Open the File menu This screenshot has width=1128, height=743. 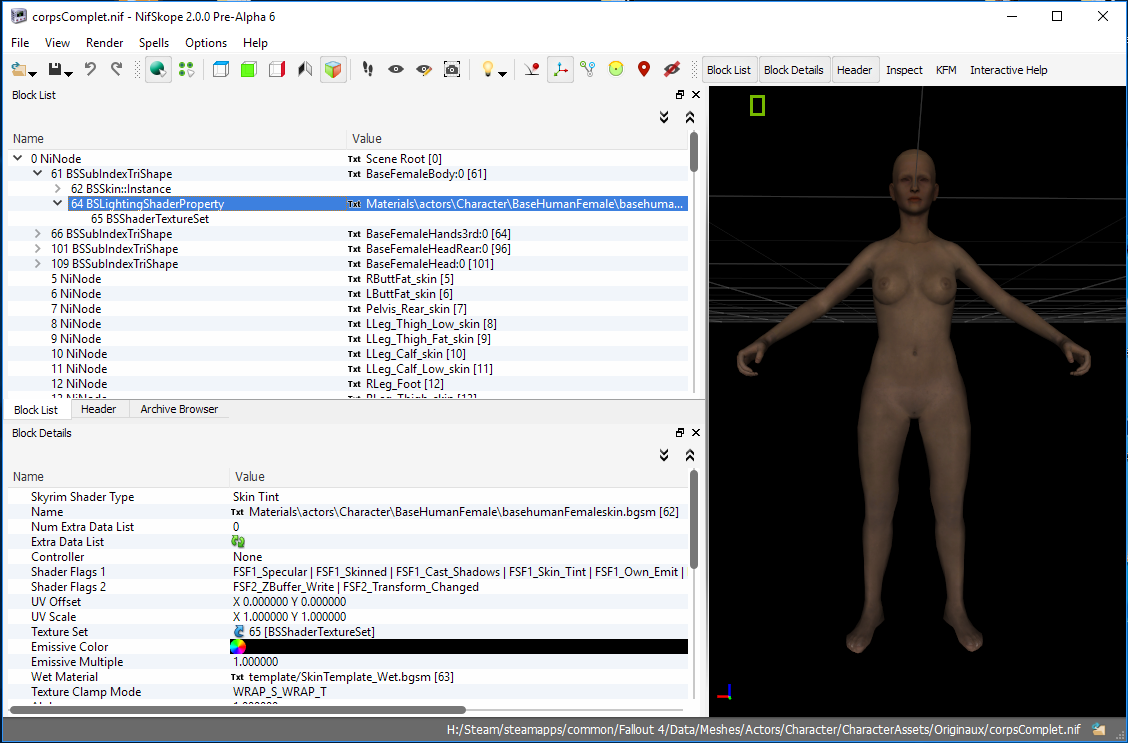[x=20, y=43]
